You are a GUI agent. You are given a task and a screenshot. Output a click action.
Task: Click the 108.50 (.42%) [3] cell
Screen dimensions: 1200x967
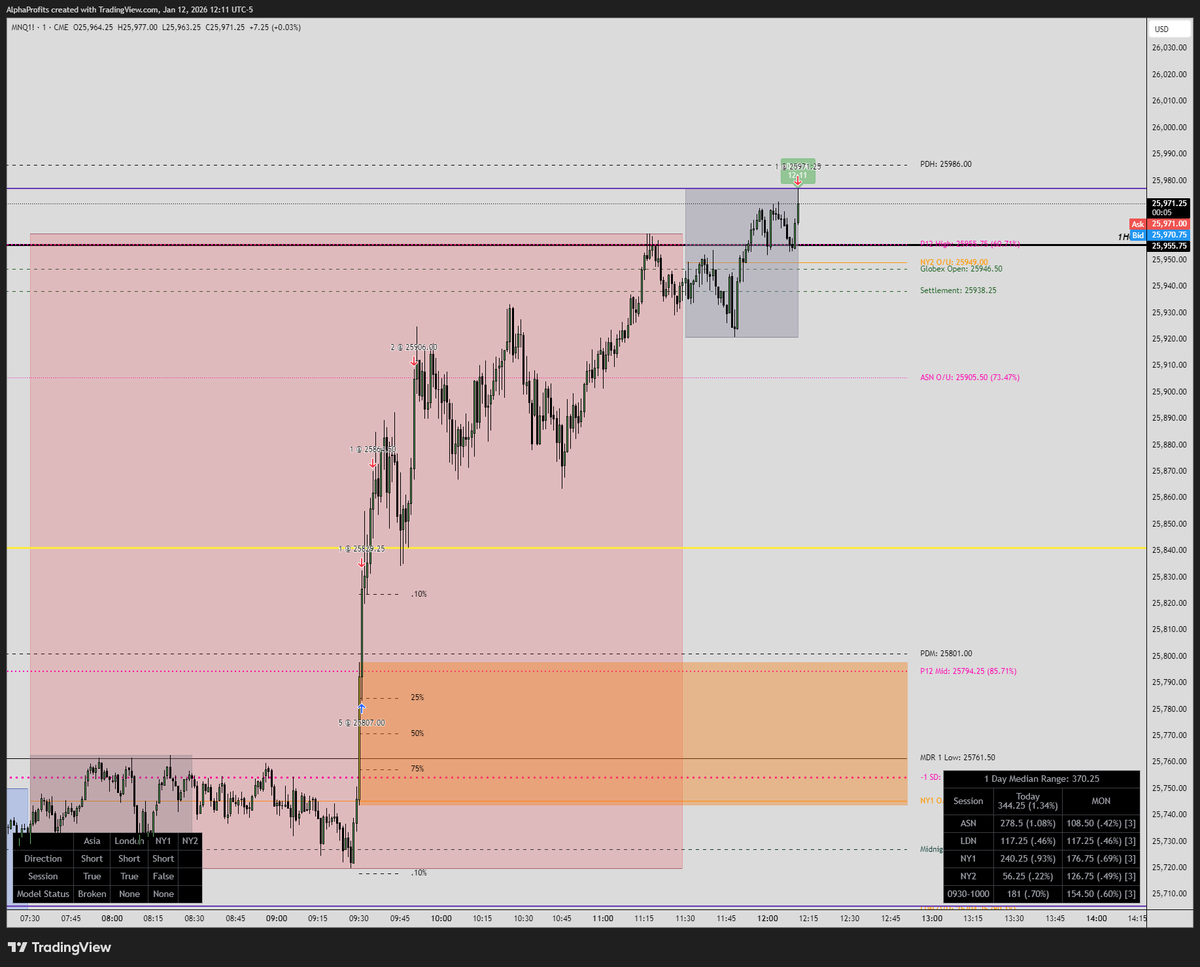(1100, 824)
